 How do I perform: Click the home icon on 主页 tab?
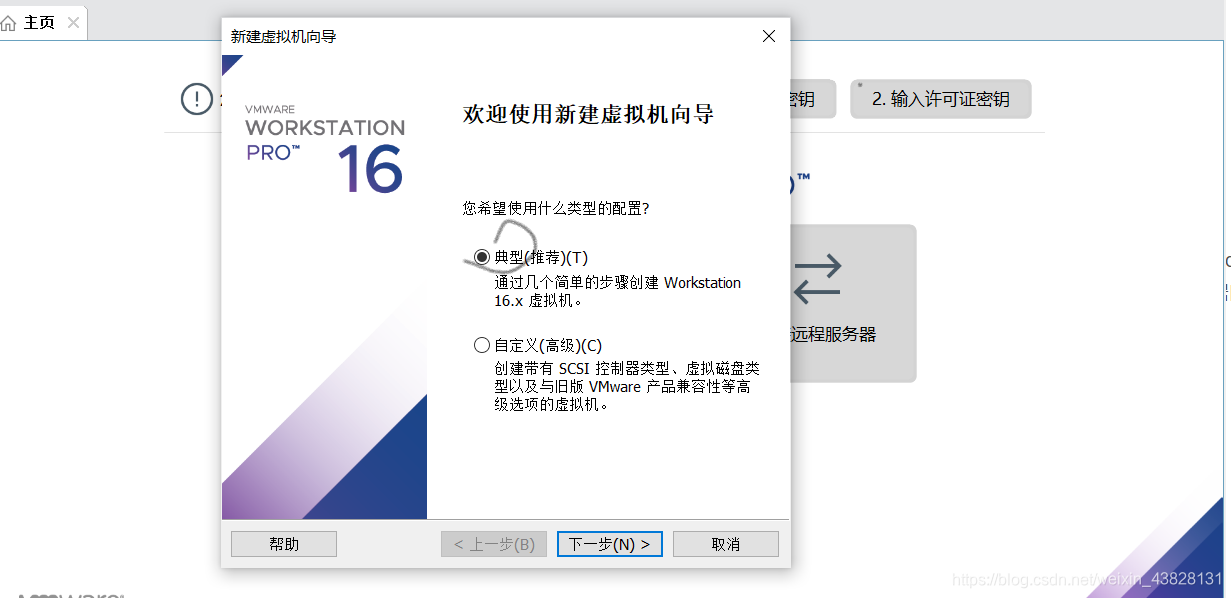pyautogui.click(x=9, y=23)
